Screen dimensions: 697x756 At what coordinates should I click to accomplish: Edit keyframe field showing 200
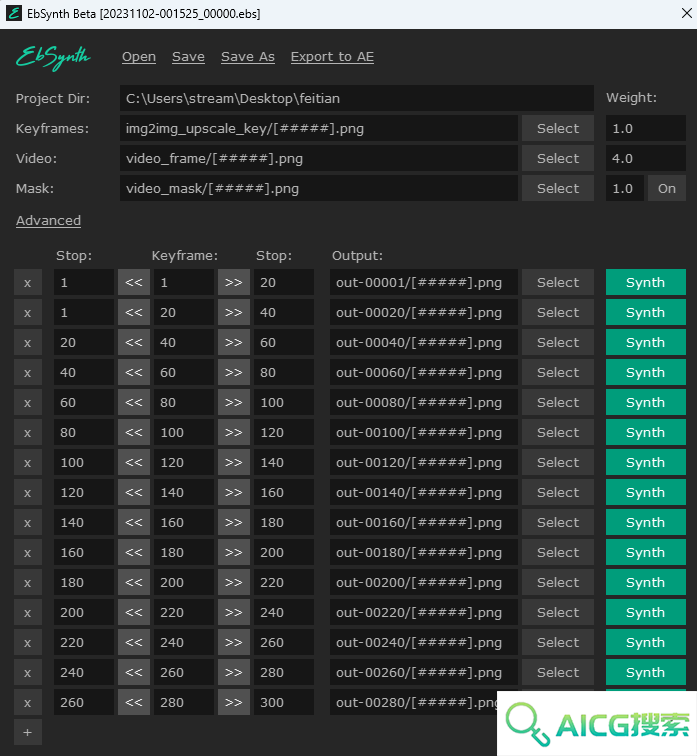[184, 582]
